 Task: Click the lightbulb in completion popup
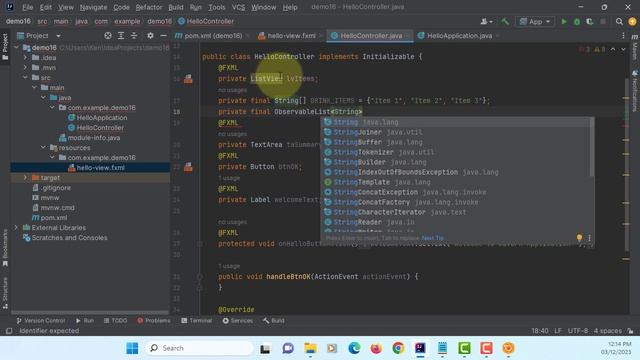(x=579, y=237)
